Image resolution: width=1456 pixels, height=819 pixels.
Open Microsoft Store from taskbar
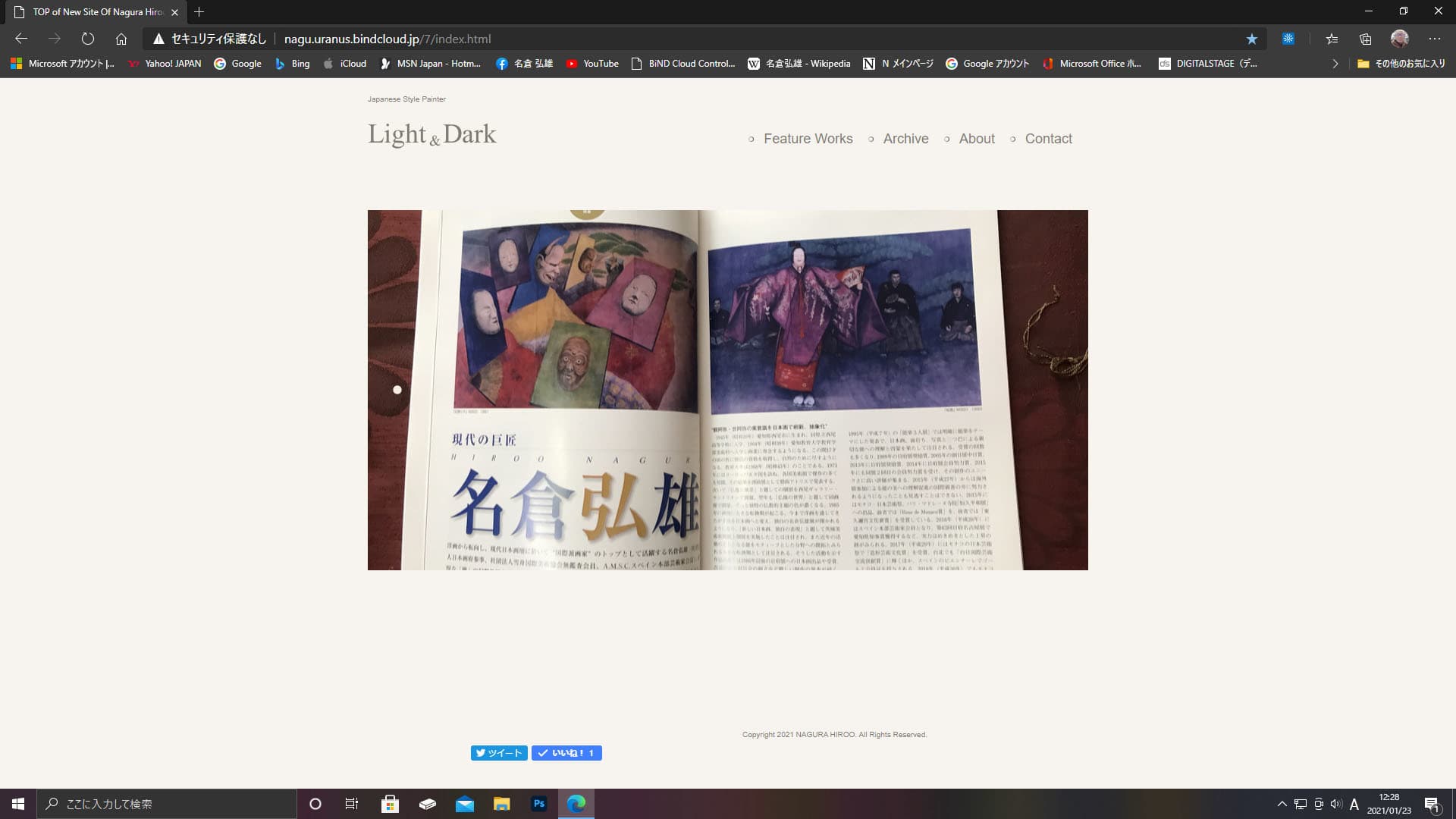point(390,804)
